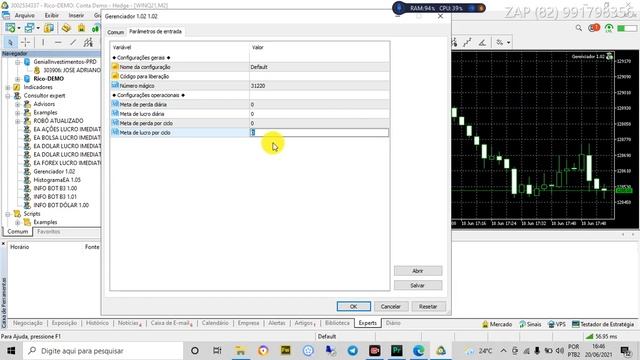Click the green signal account icon
Viewport: 640px width, 360px height.
(x=609, y=28)
